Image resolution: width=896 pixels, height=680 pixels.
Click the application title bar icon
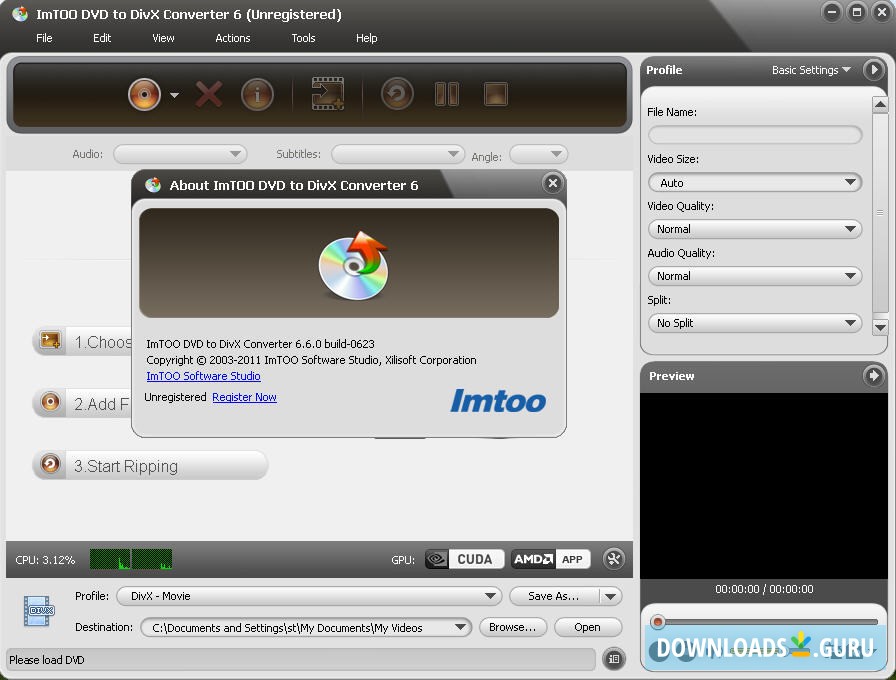point(20,14)
